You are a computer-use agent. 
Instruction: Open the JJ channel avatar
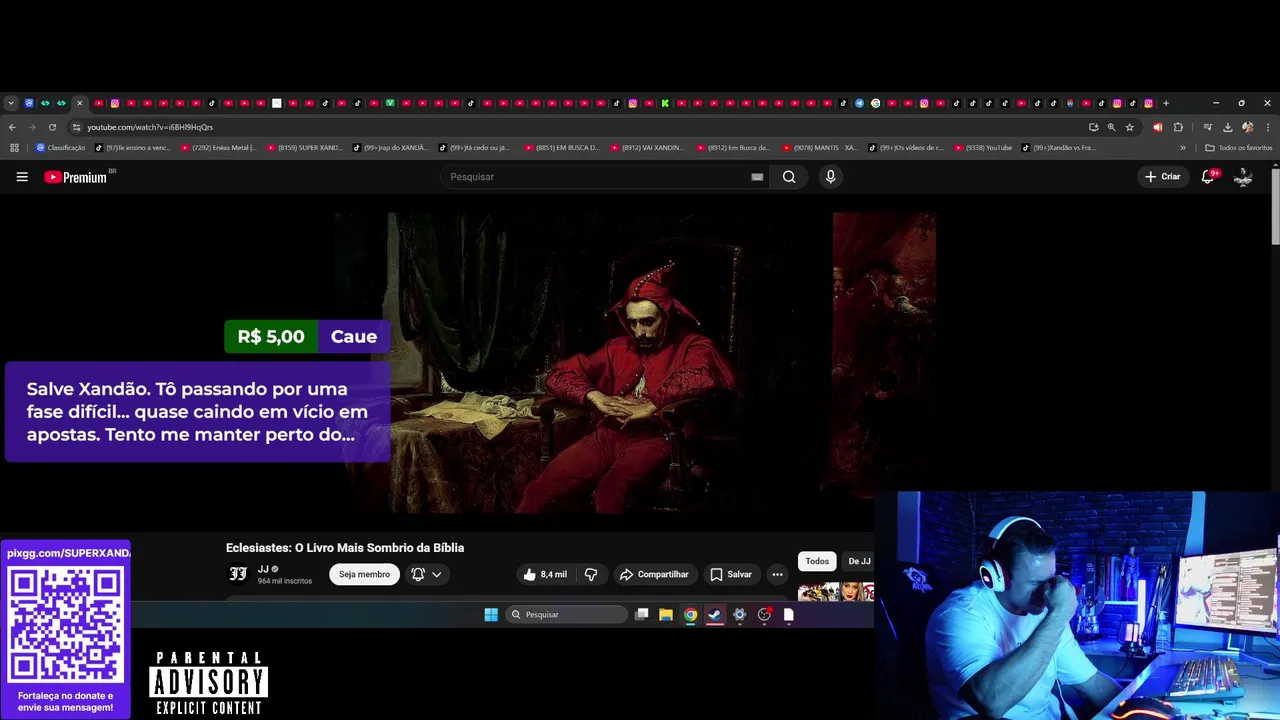238,574
